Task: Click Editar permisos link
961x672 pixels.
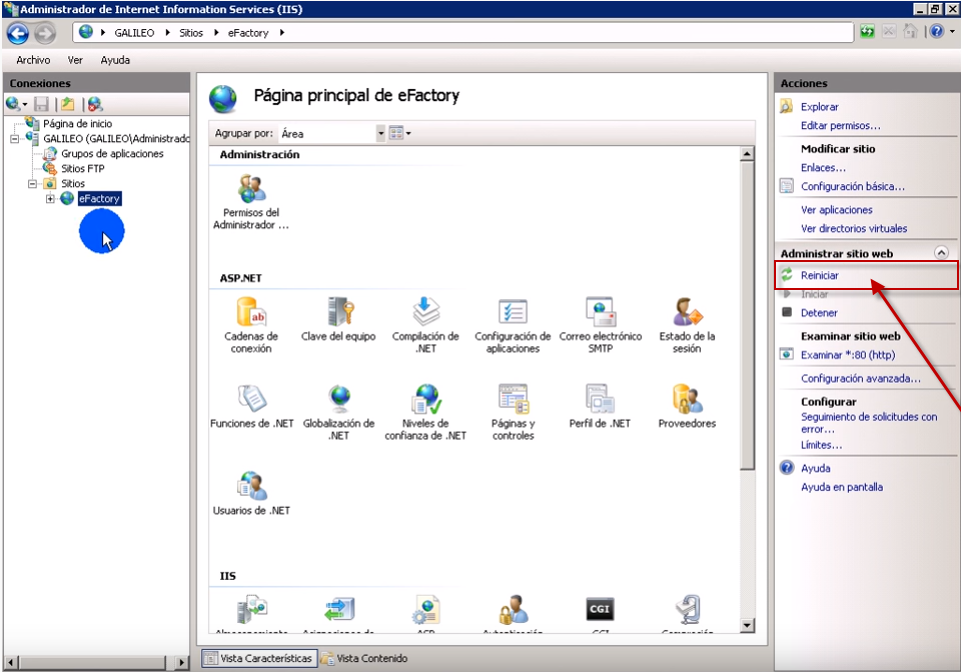Action: (x=840, y=126)
